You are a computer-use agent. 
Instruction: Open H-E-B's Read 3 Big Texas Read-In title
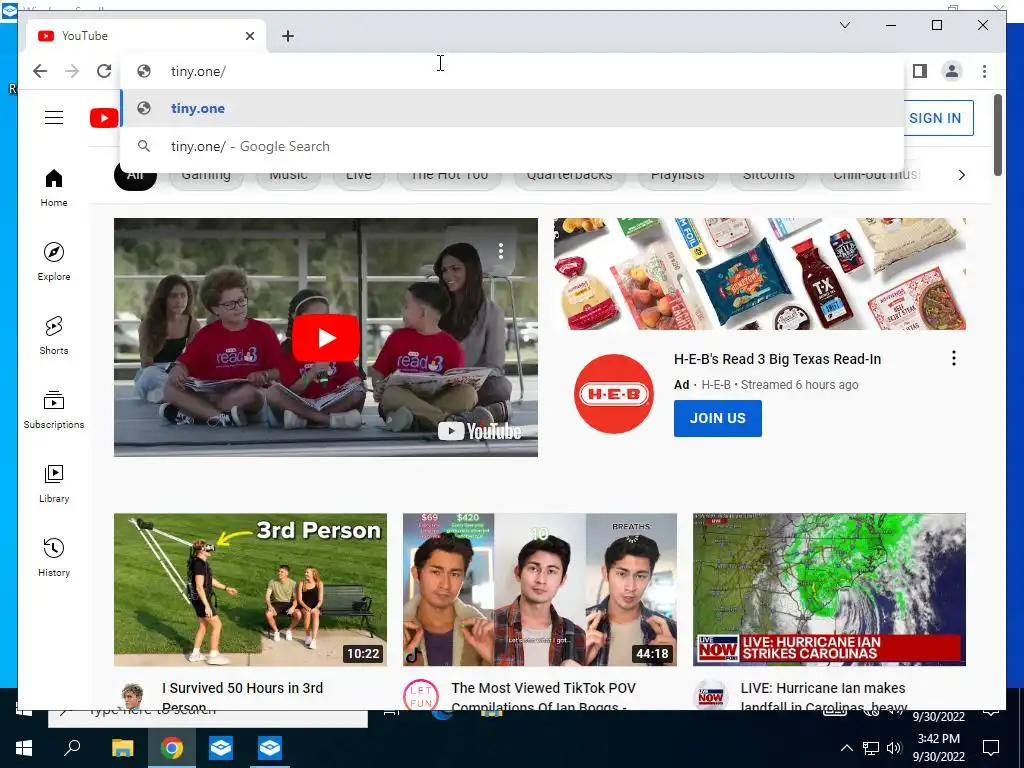[x=777, y=359]
